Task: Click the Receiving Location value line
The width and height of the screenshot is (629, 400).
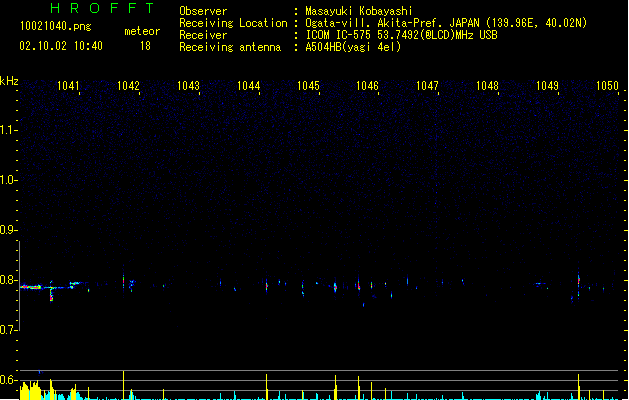Action: (446, 23)
